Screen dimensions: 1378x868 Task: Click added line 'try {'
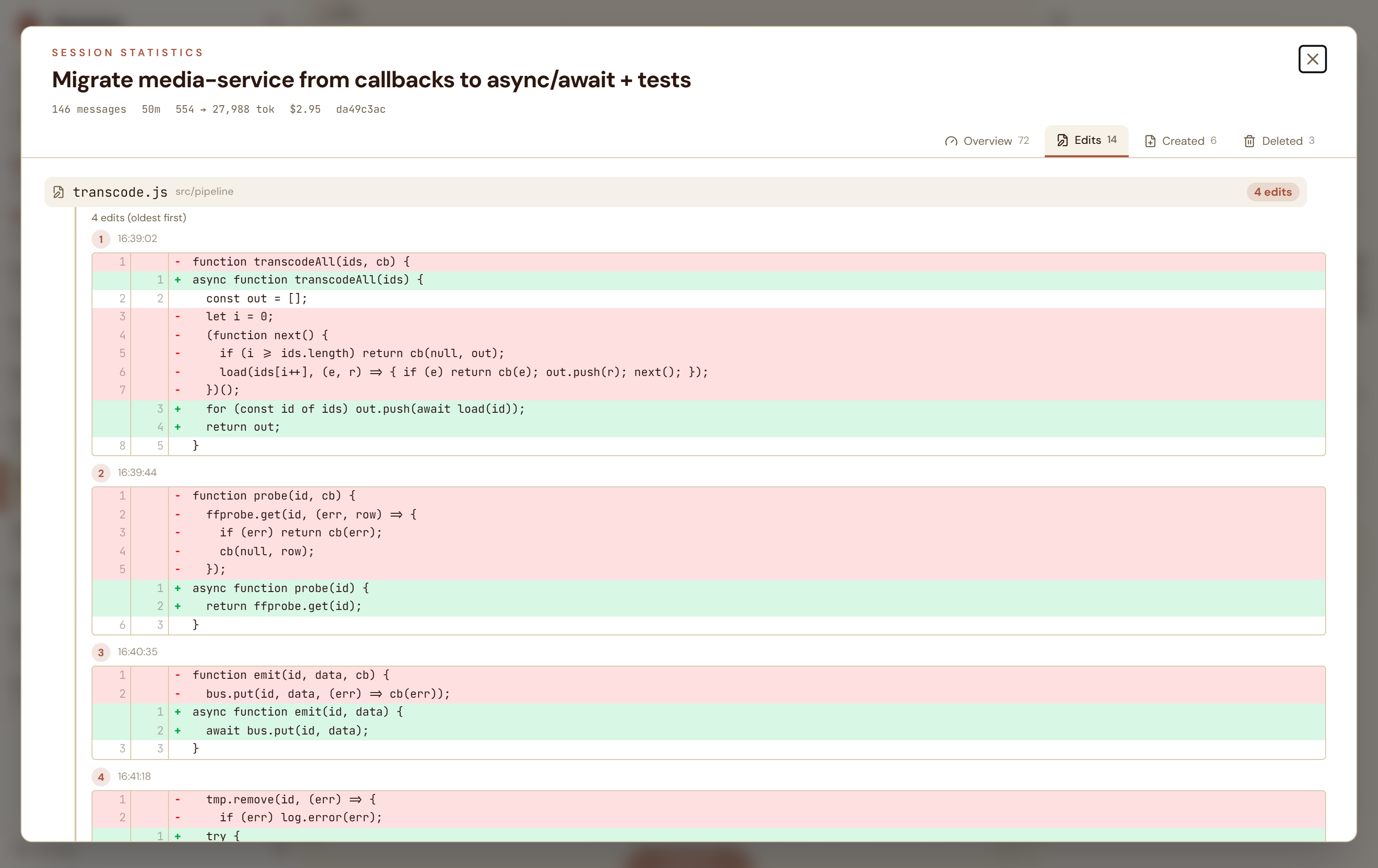[708, 835]
